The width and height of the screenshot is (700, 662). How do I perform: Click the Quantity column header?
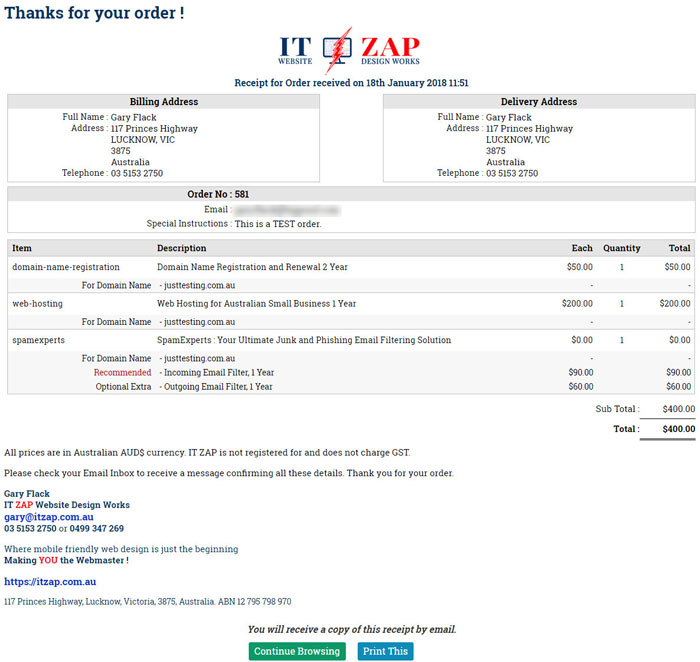[621, 248]
